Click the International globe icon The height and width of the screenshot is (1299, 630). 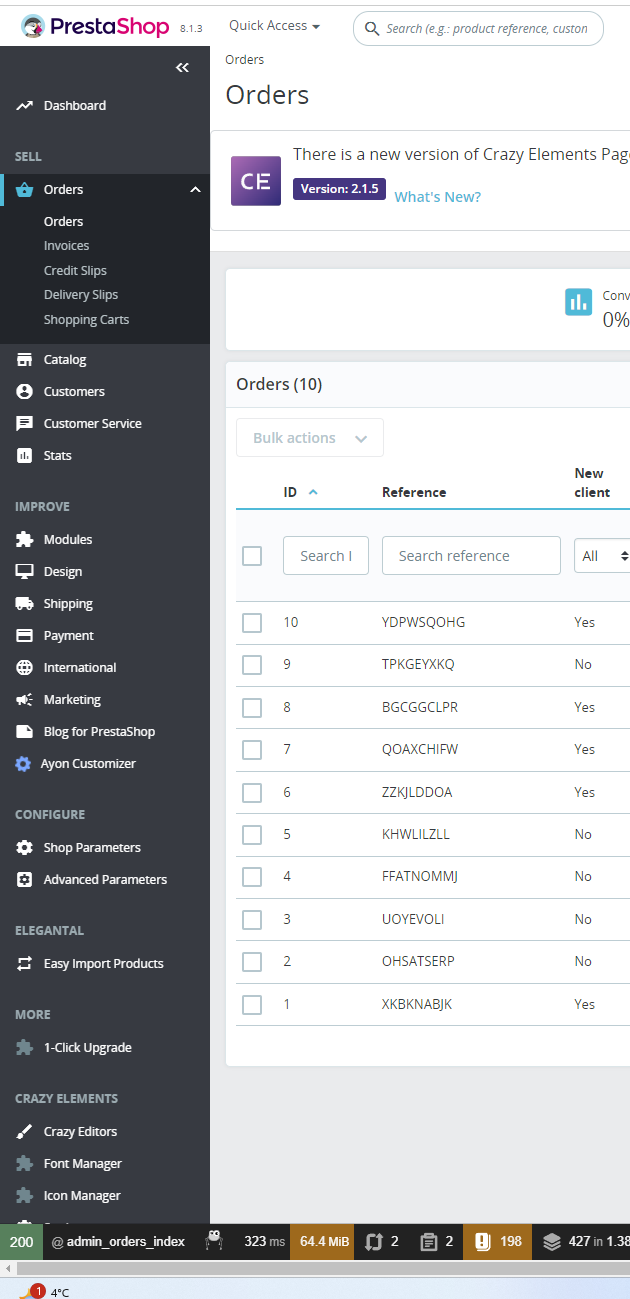coord(24,668)
